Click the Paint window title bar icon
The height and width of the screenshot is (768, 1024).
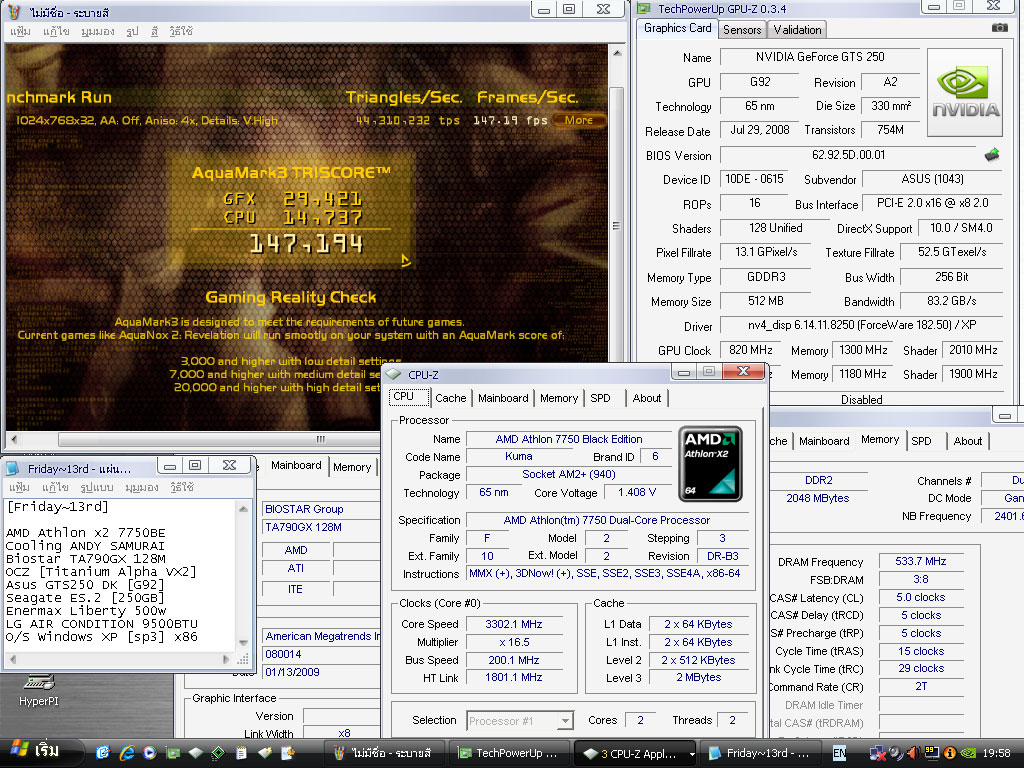(14, 12)
